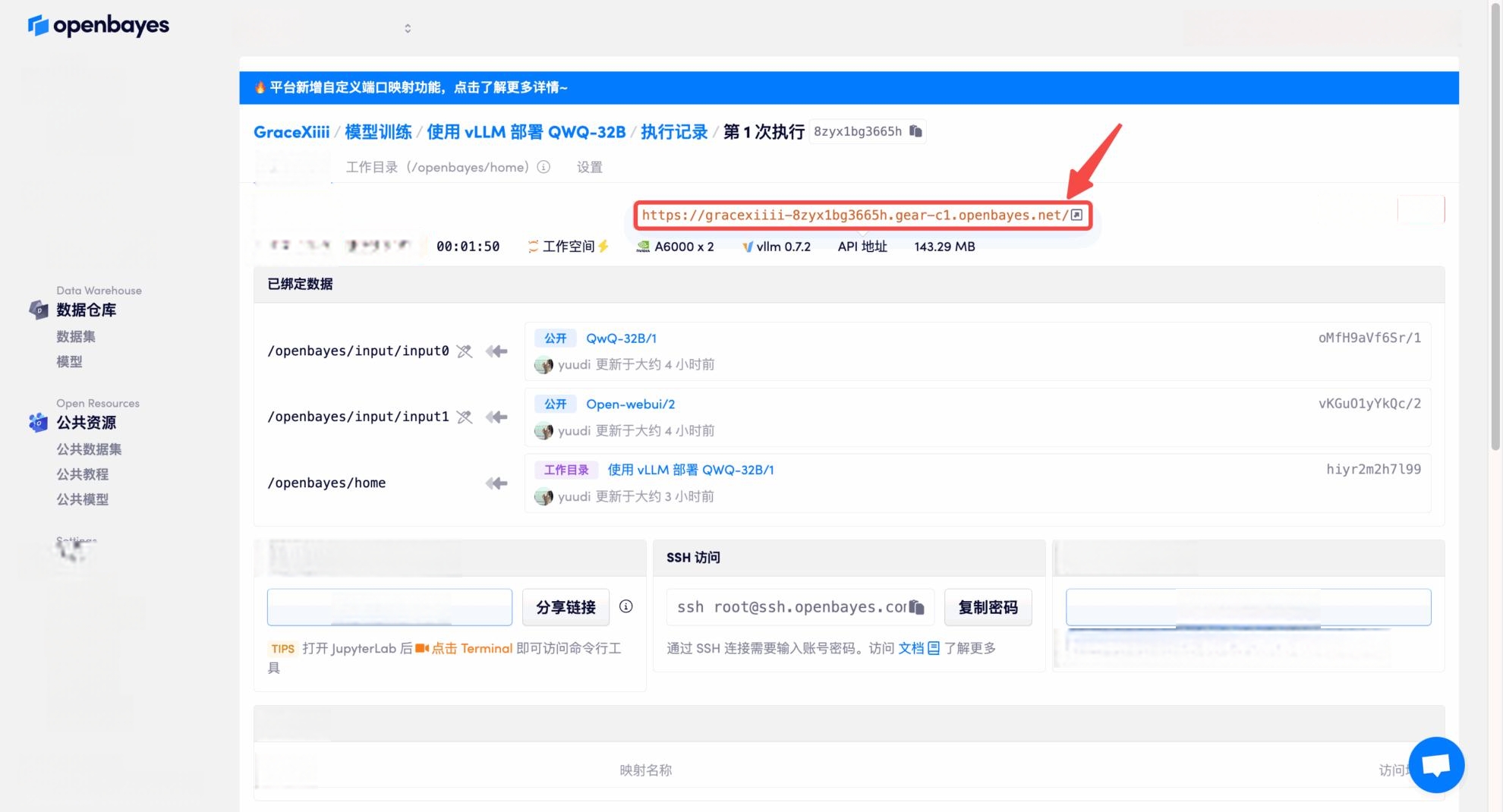This screenshot has height=812, width=1503.
Task: Open the external link icon beside API URL
Action: (1076, 215)
